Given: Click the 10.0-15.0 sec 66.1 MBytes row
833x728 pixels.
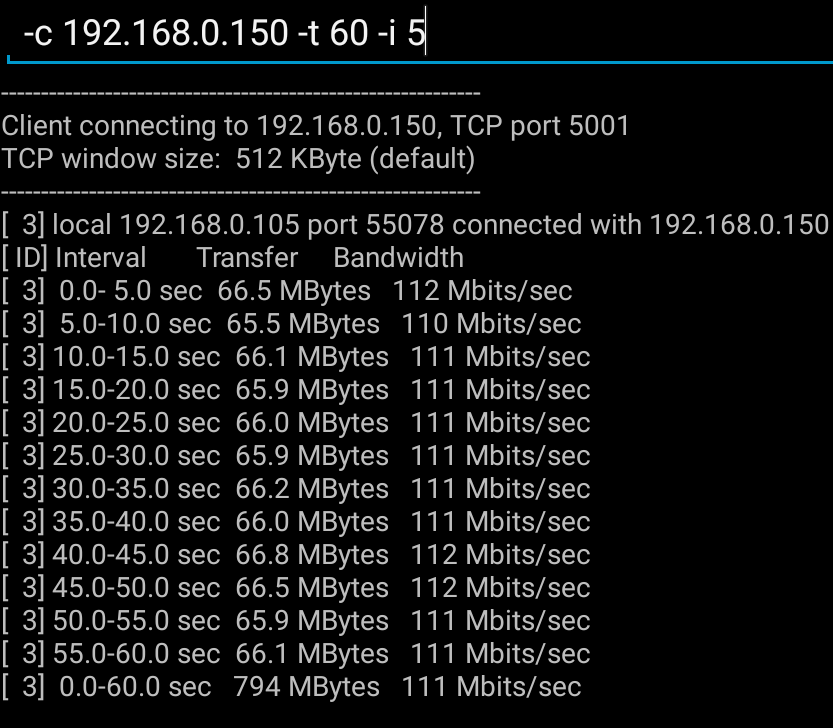Looking at the screenshot, I should [296, 357].
